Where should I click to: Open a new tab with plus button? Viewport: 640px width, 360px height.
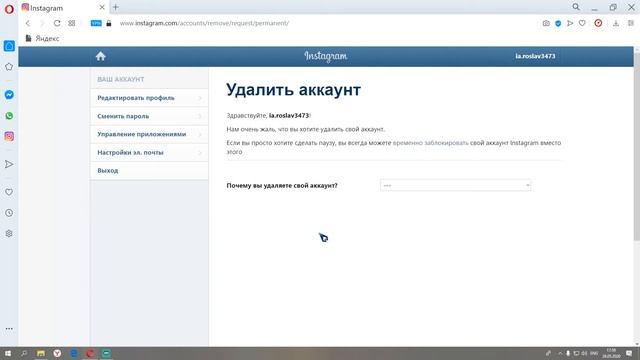116,7
